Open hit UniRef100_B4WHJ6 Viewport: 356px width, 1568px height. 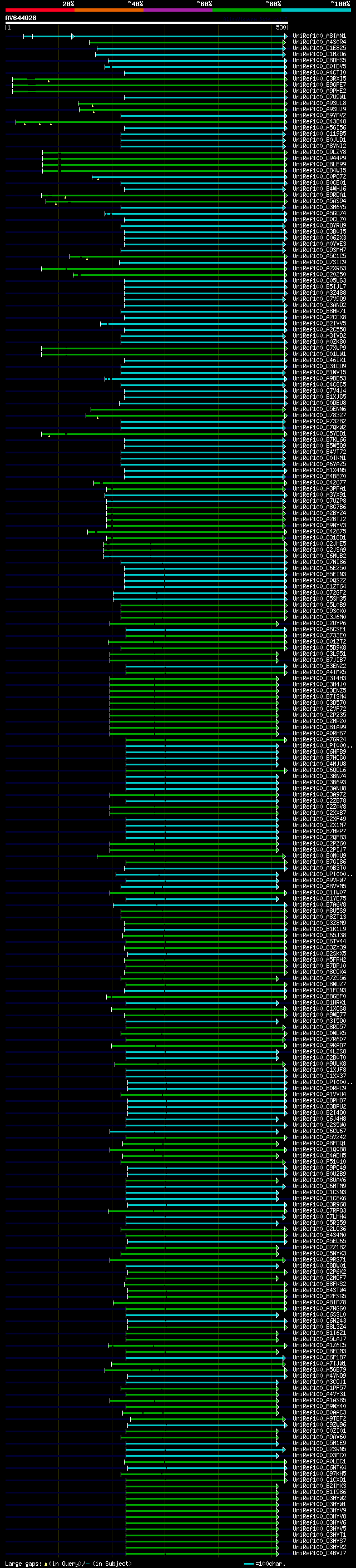(319, 189)
